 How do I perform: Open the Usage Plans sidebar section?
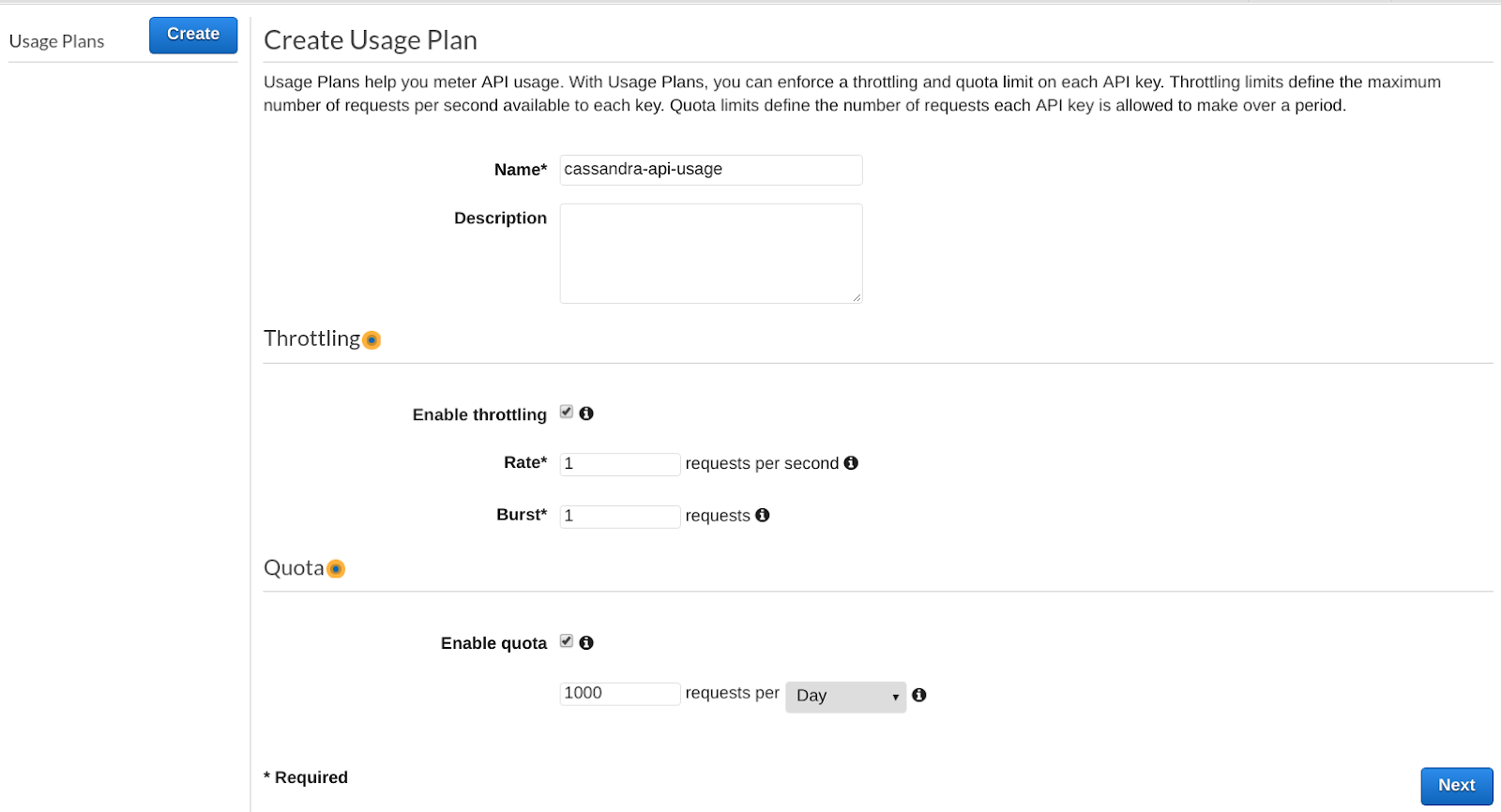click(56, 41)
